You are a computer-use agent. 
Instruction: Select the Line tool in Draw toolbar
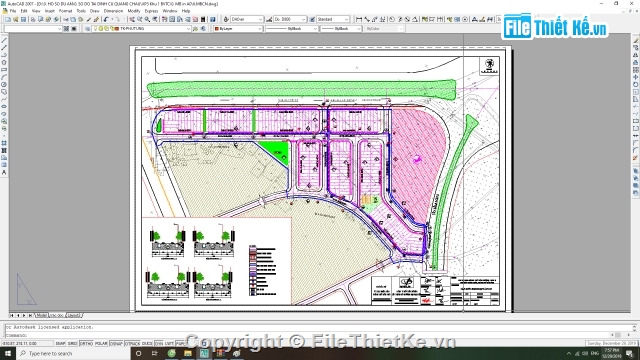4,40
